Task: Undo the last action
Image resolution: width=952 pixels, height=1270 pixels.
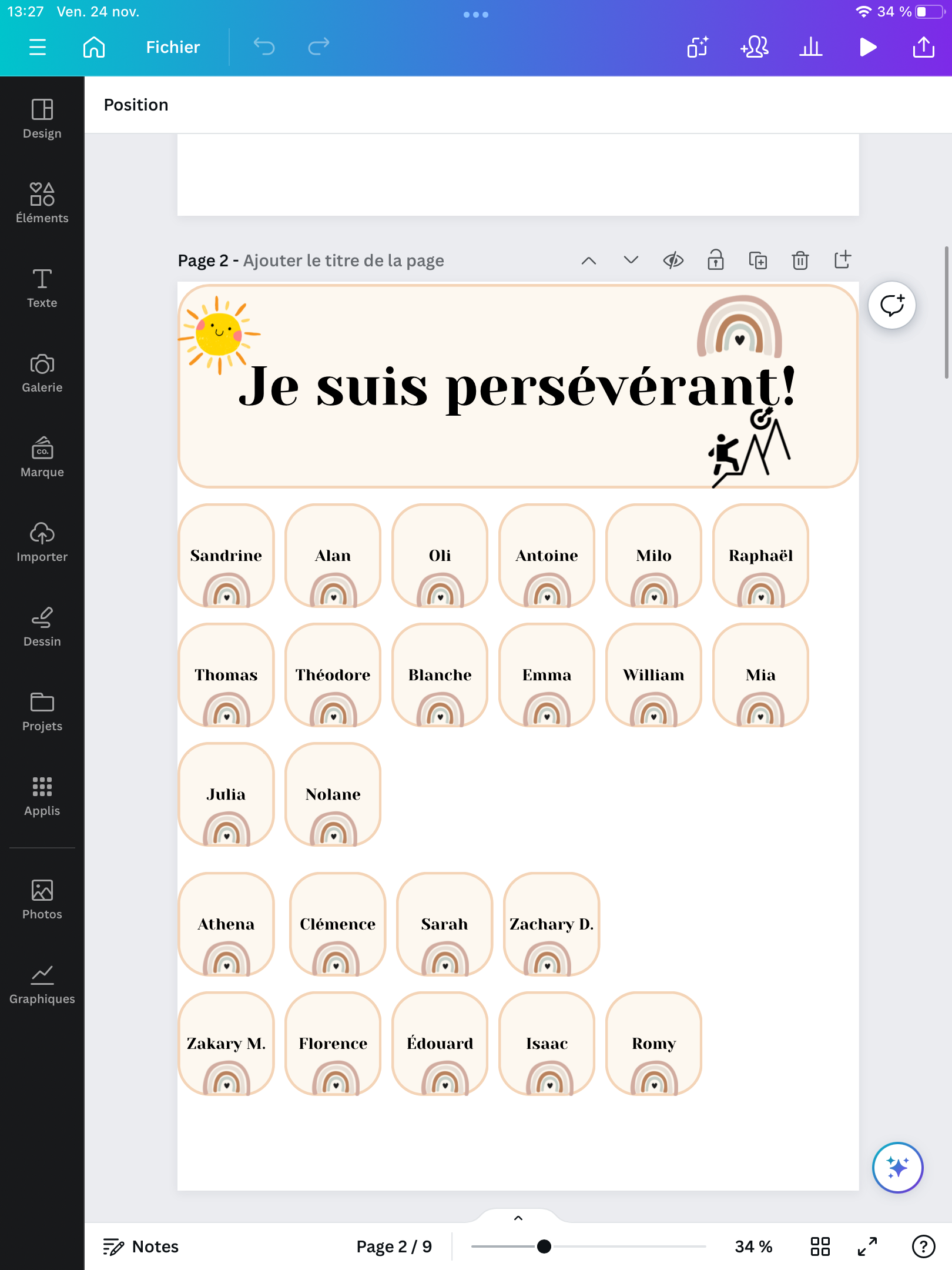Action: click(264, 47)
